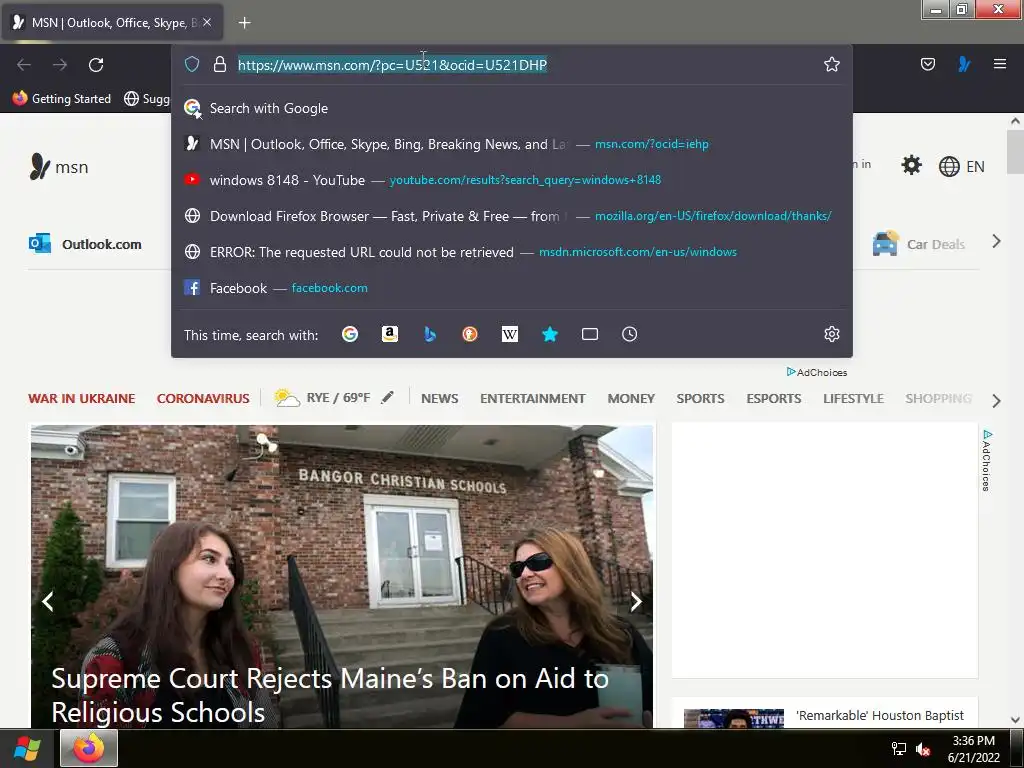Open the clock showing 3:36 PM
1024x768 pixels.
974,748
